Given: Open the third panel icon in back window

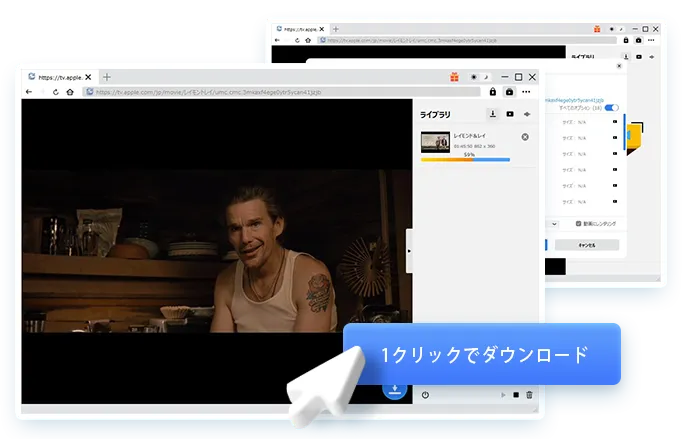Looking at the screenshot, I should [x=652, y=57].
